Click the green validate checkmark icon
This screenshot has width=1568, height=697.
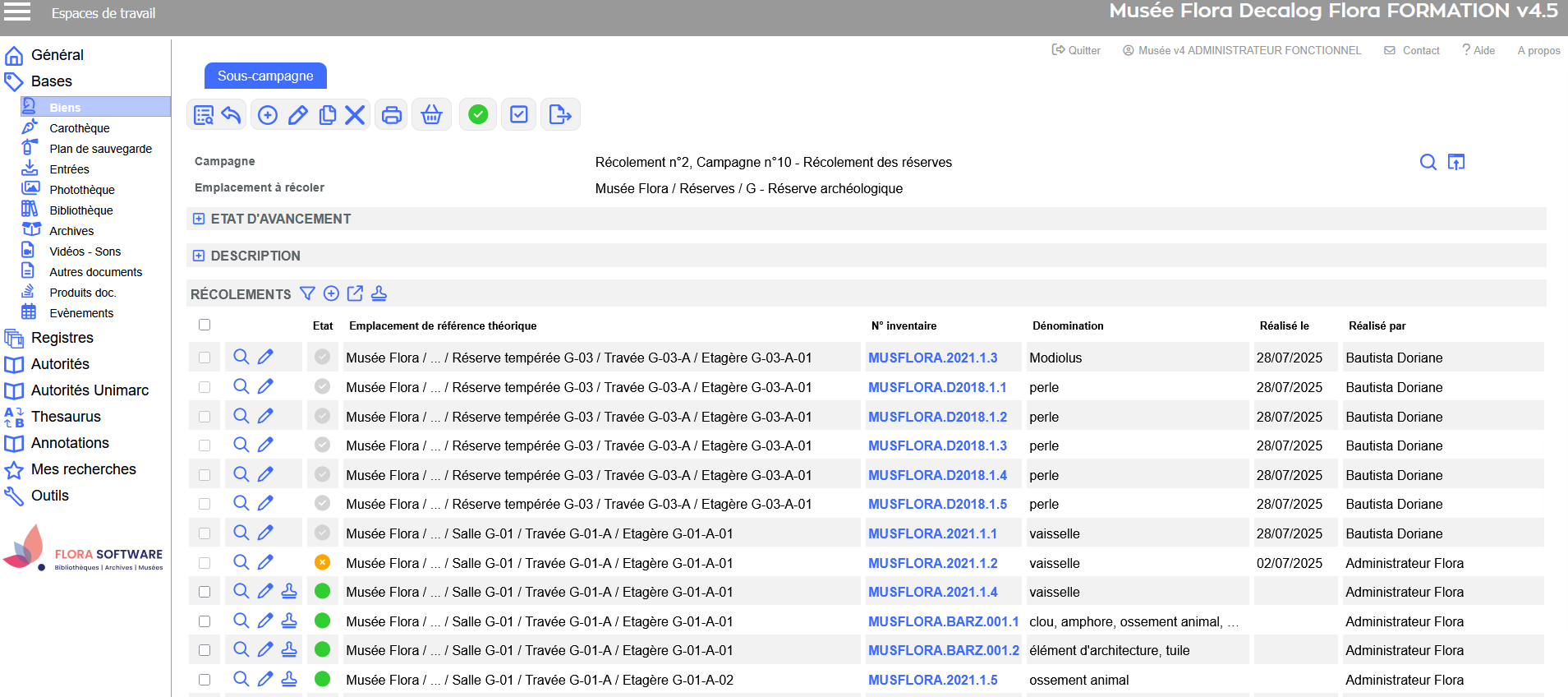[x=478, y=115]
